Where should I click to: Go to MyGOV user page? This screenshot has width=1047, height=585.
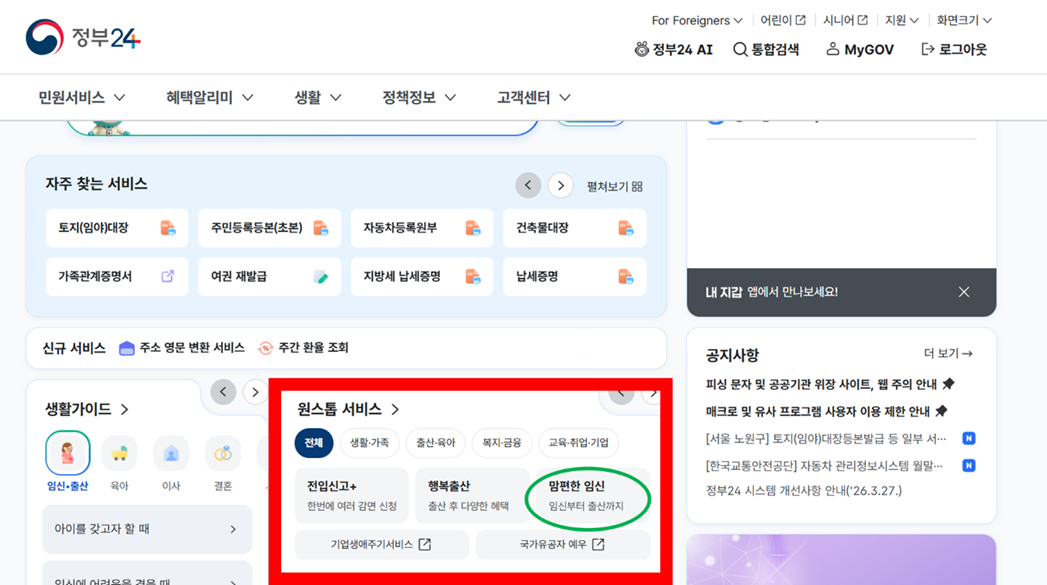[x=860, y=49]
